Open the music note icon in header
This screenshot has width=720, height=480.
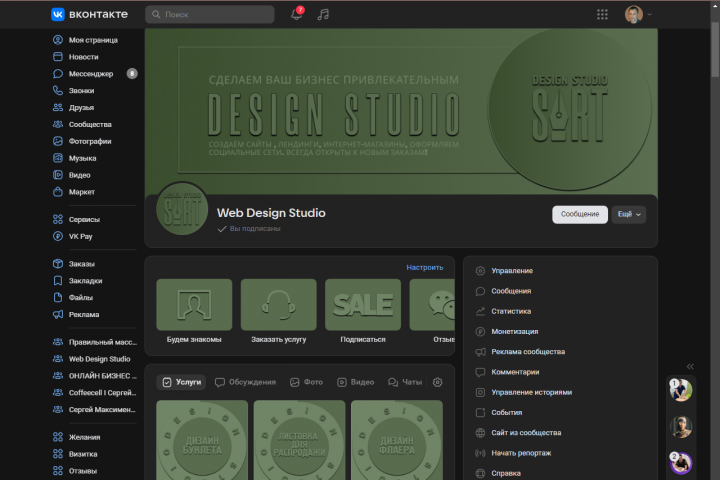(x=323, y=14)
